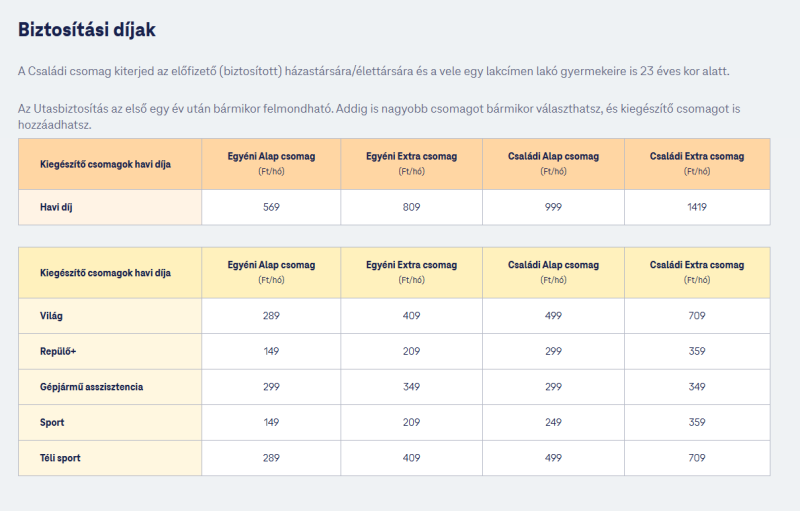Click the Családi Alap csomag header in orange table

coord(553,164)
